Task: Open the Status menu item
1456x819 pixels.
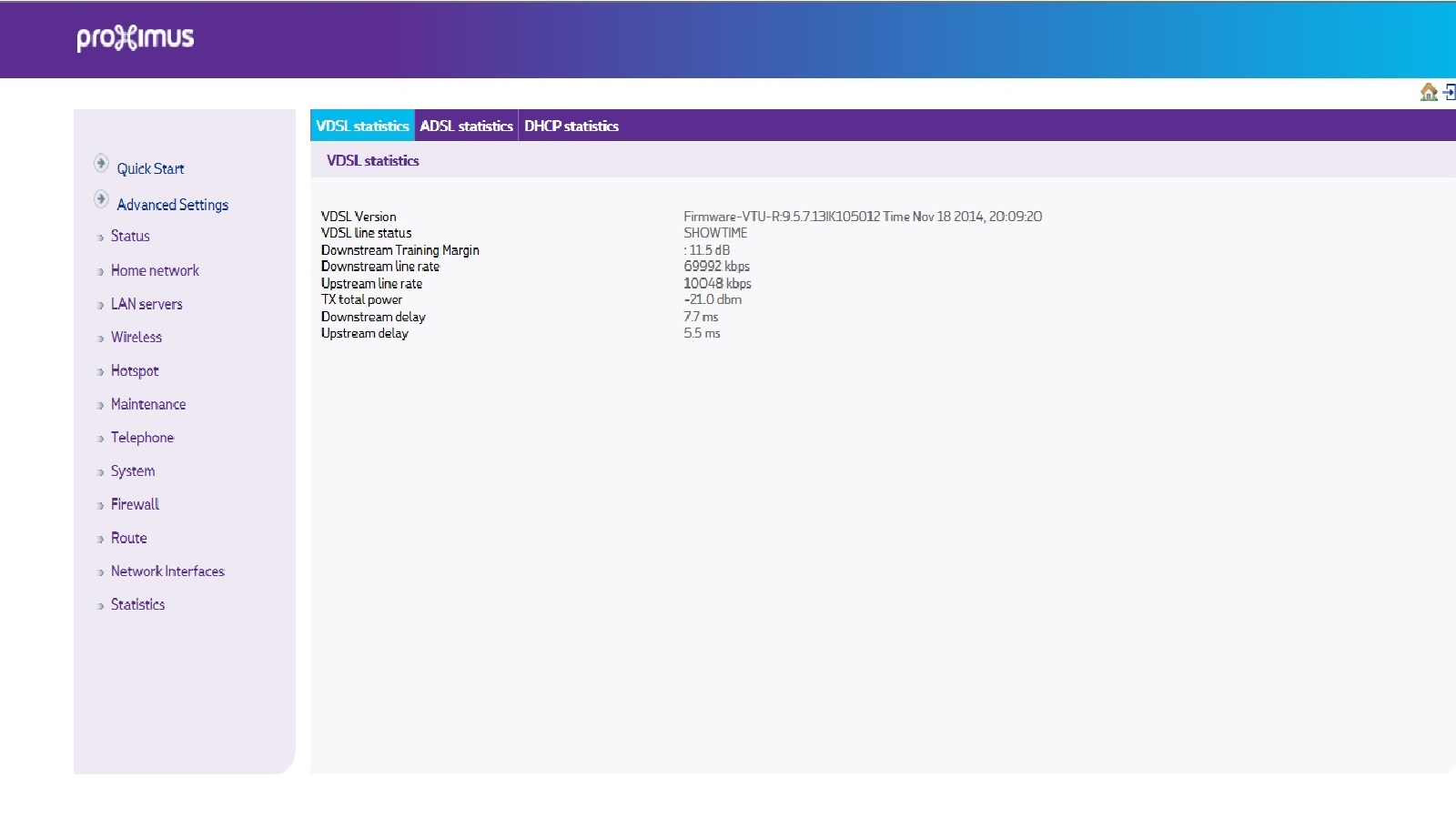Action: point(130,237)
